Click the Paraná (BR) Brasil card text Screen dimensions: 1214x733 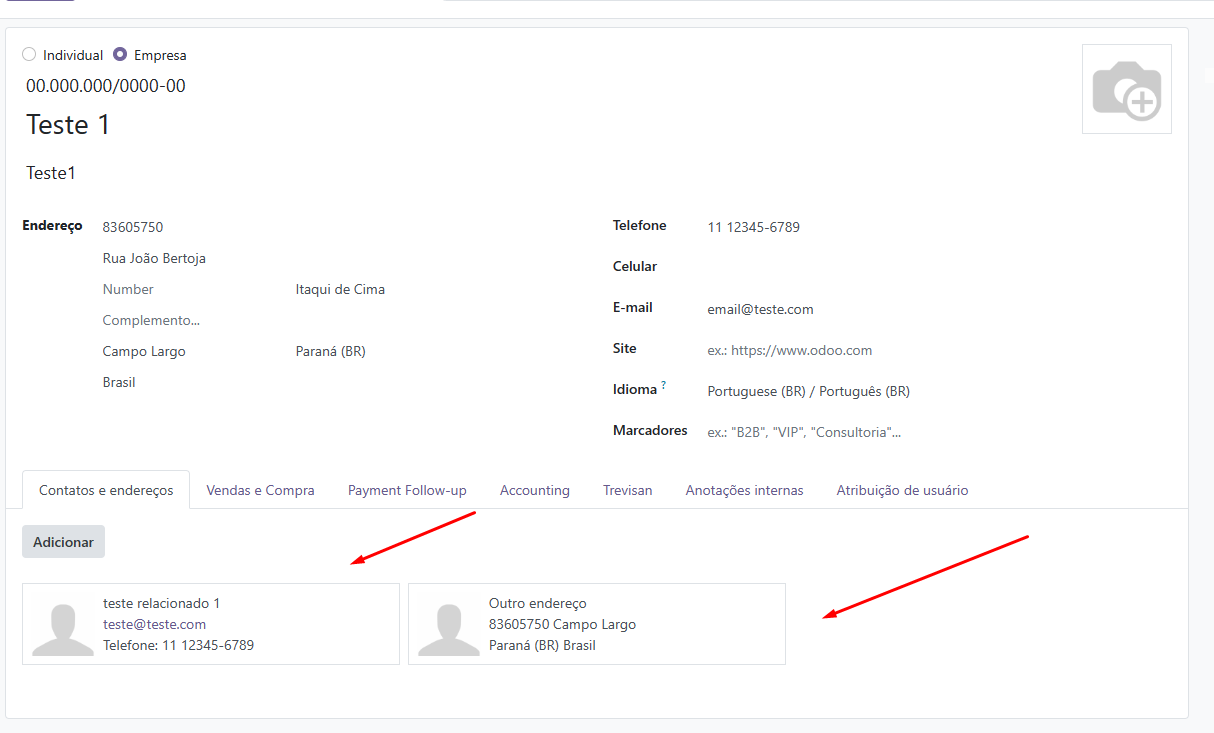(x=542, y=645)
